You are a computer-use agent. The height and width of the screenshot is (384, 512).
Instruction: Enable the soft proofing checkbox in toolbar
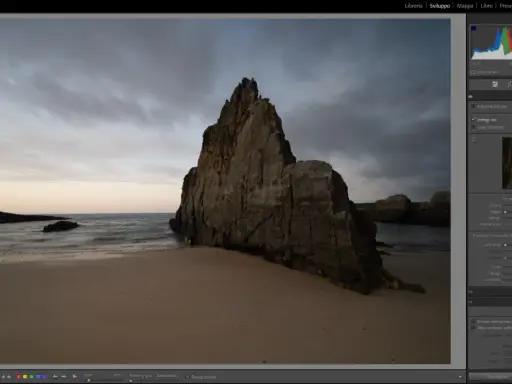coord(187,377)
